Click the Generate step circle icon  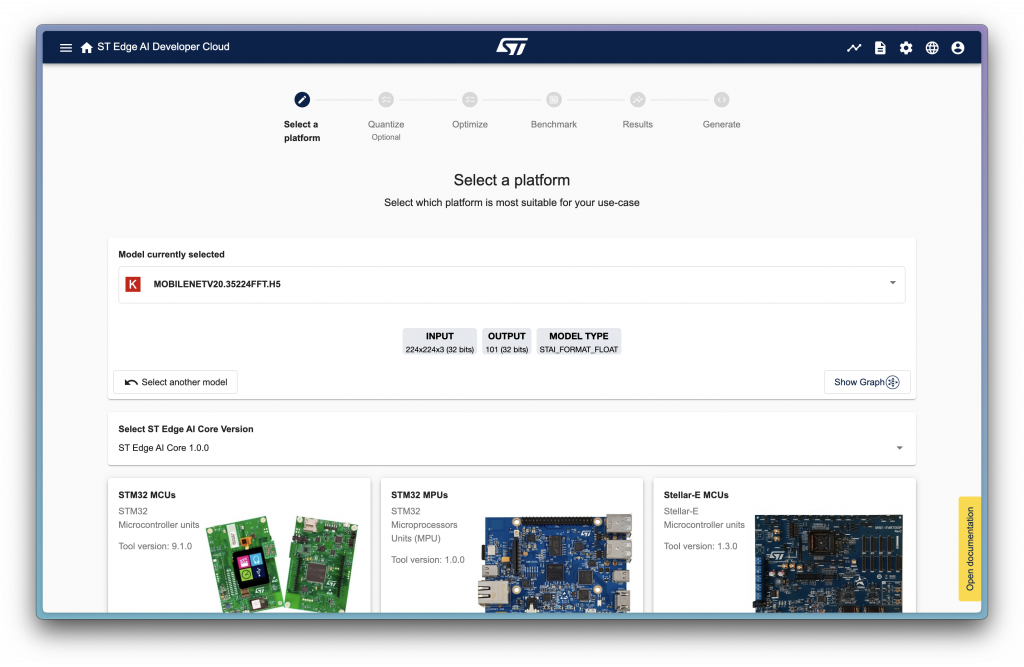(x=721, y=99)
